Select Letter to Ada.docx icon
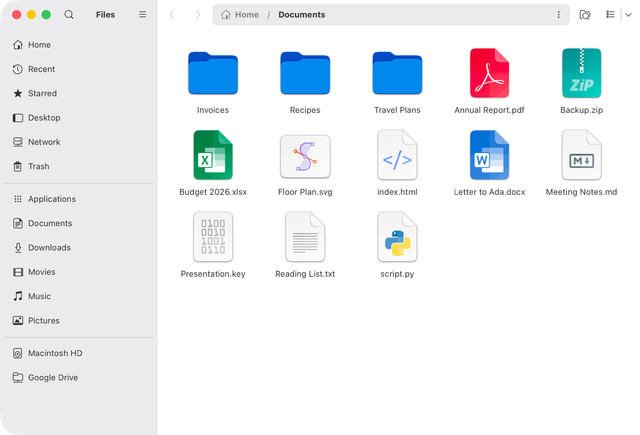640x435 pixels. point(489,155)
